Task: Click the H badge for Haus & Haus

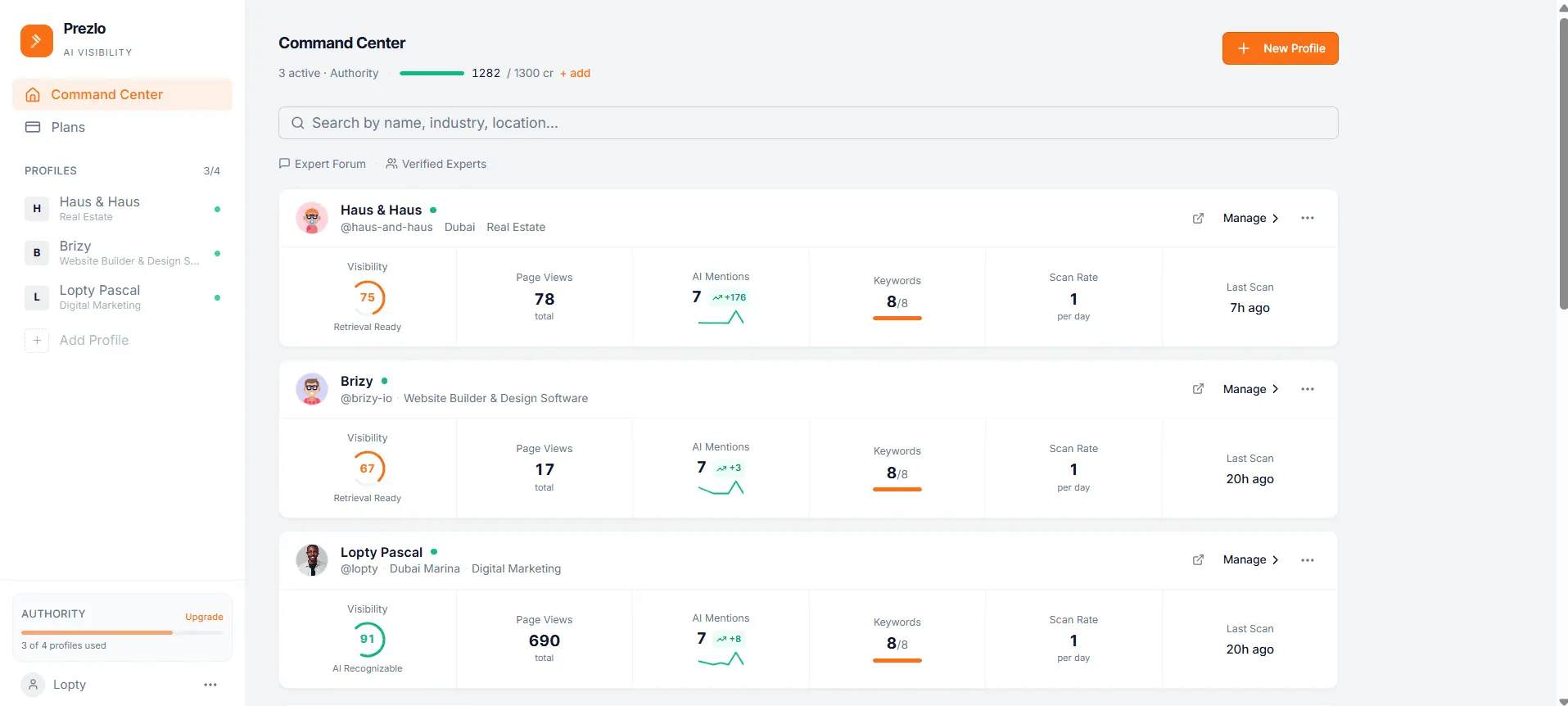Action: (37, 209)
